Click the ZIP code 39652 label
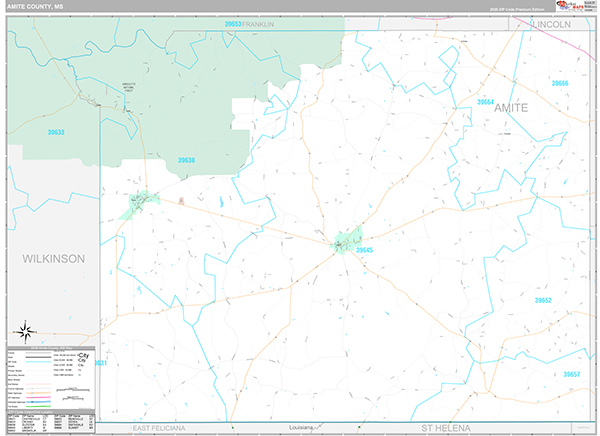 click(x=543, y=300)
